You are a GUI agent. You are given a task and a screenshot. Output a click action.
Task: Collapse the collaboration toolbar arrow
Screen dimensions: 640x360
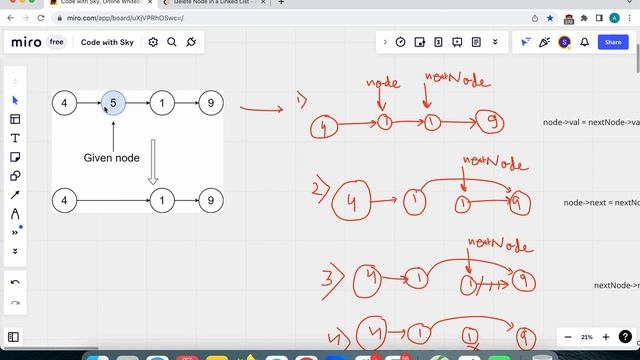[384, 42]
